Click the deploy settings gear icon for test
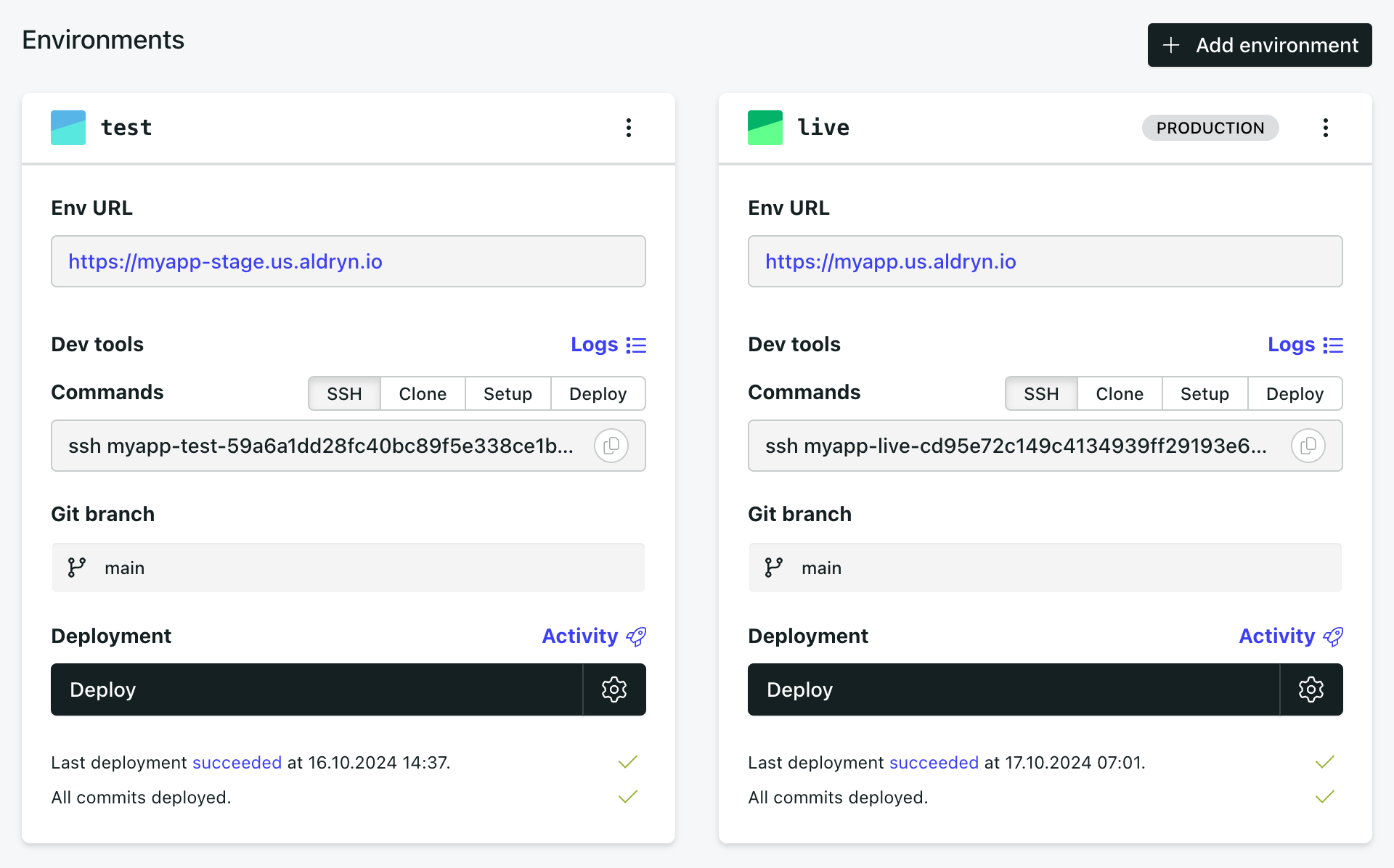The width and height of the screenshot is (1394, 868). (613, 688)
